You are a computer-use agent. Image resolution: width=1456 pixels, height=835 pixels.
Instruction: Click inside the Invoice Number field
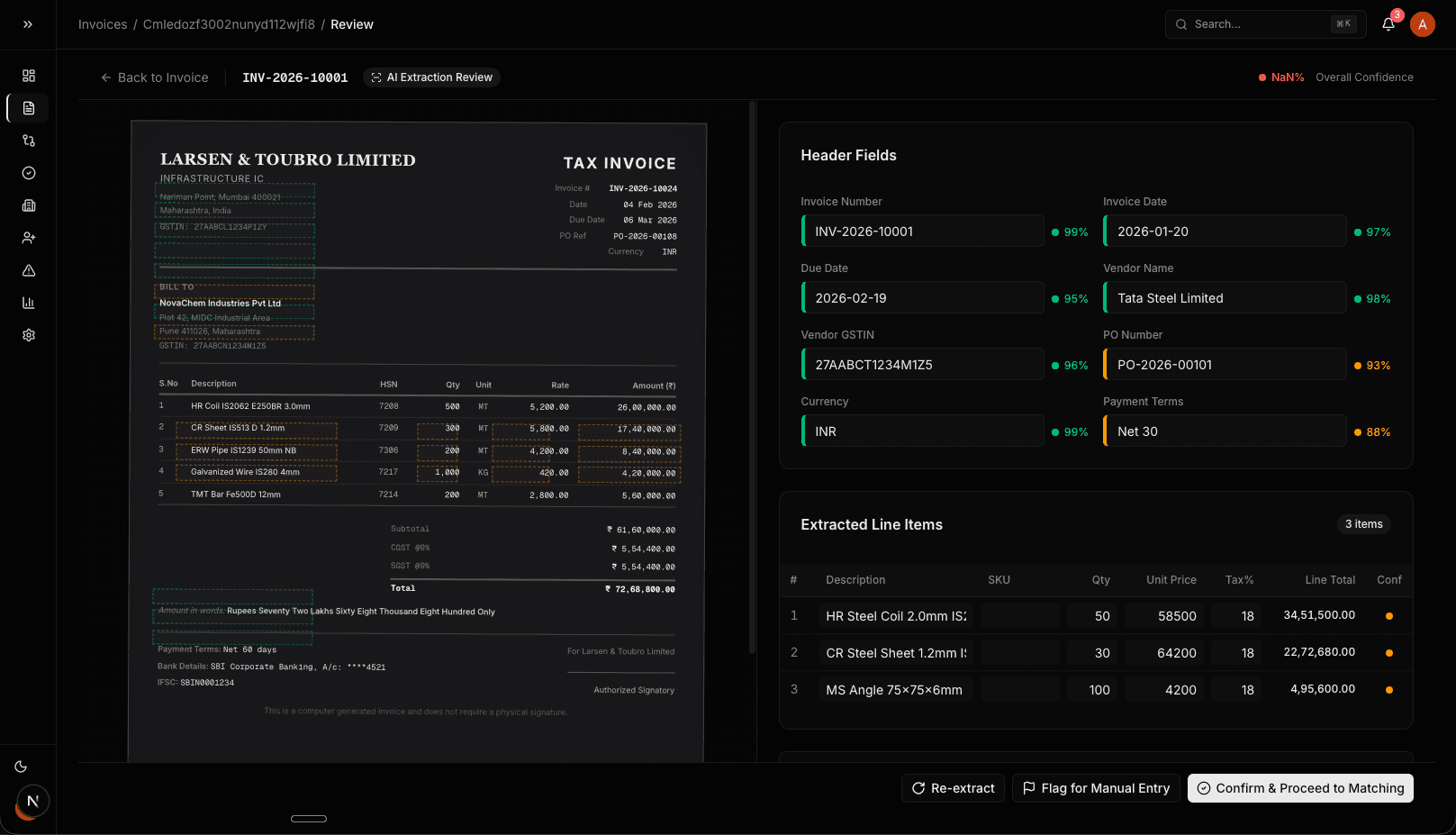pos(921,231)
